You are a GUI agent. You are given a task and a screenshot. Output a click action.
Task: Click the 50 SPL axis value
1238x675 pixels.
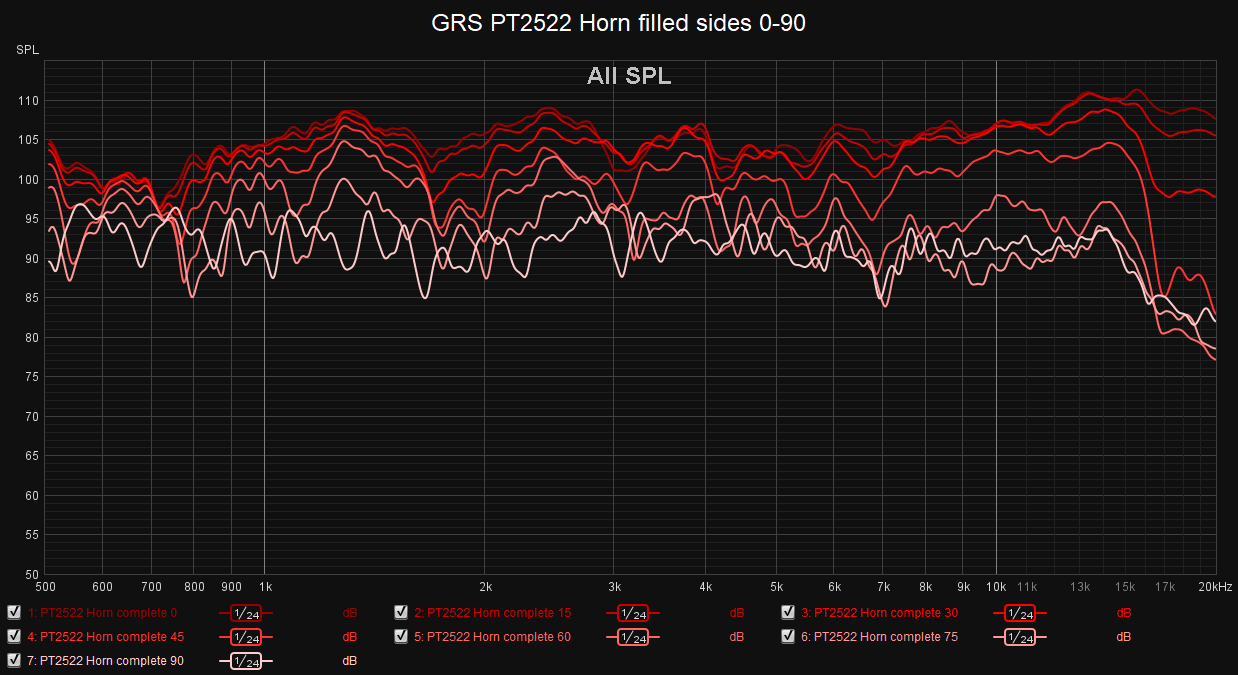[x=31, y=575]
